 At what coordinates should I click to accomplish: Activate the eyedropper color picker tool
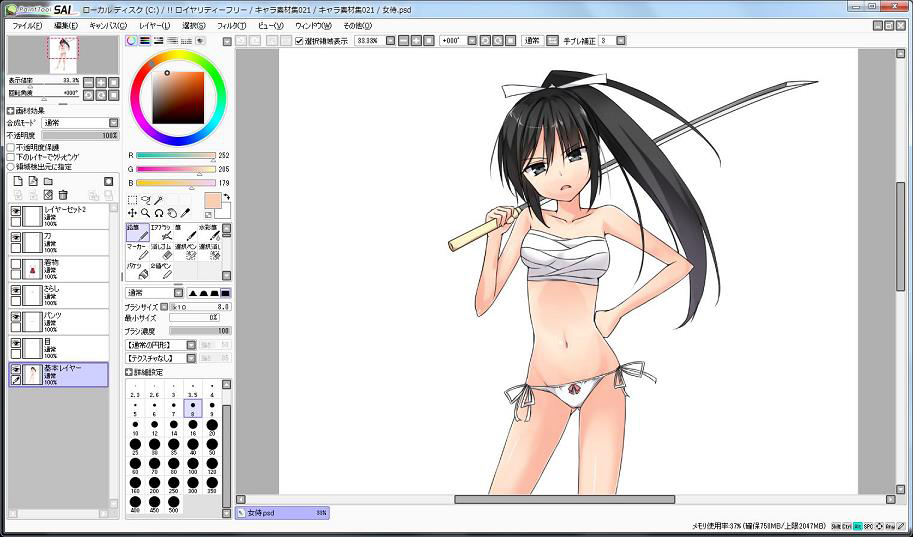tap(185, 213)
